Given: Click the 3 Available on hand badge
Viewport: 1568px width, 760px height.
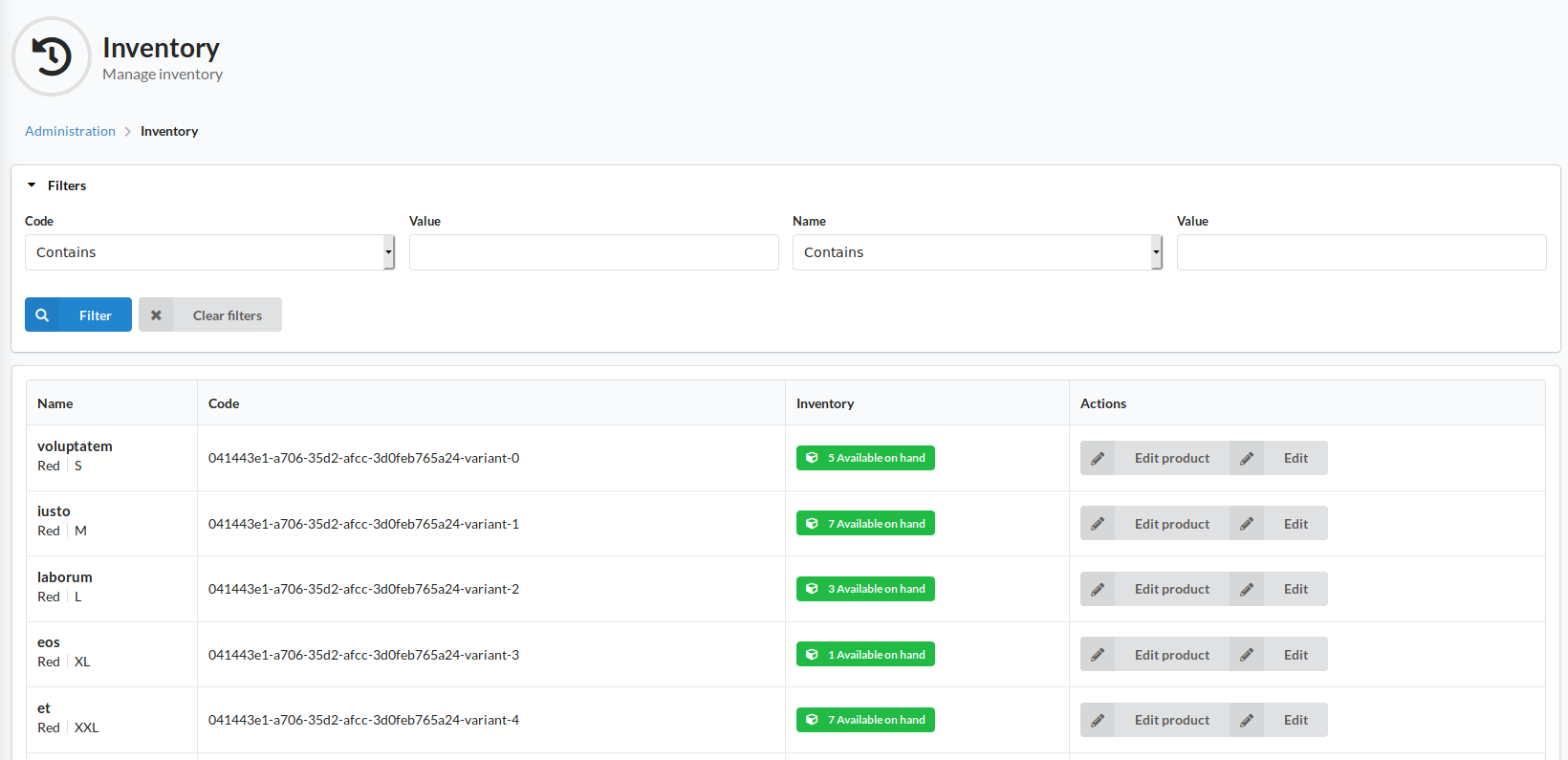Looking at the screenshot, I should pyautogui.click(x=865, y=589).
